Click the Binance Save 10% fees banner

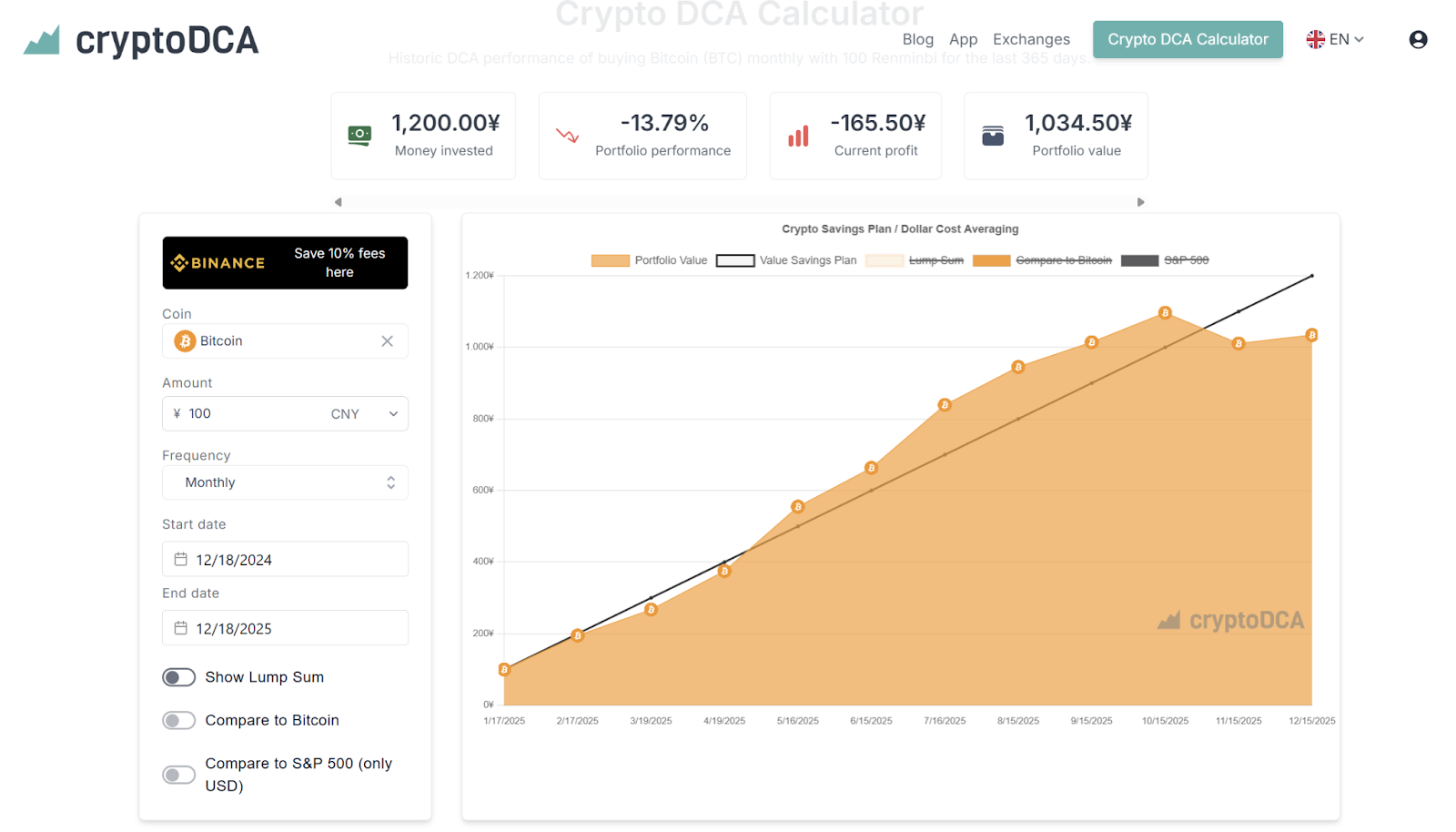tap(285, 263)
